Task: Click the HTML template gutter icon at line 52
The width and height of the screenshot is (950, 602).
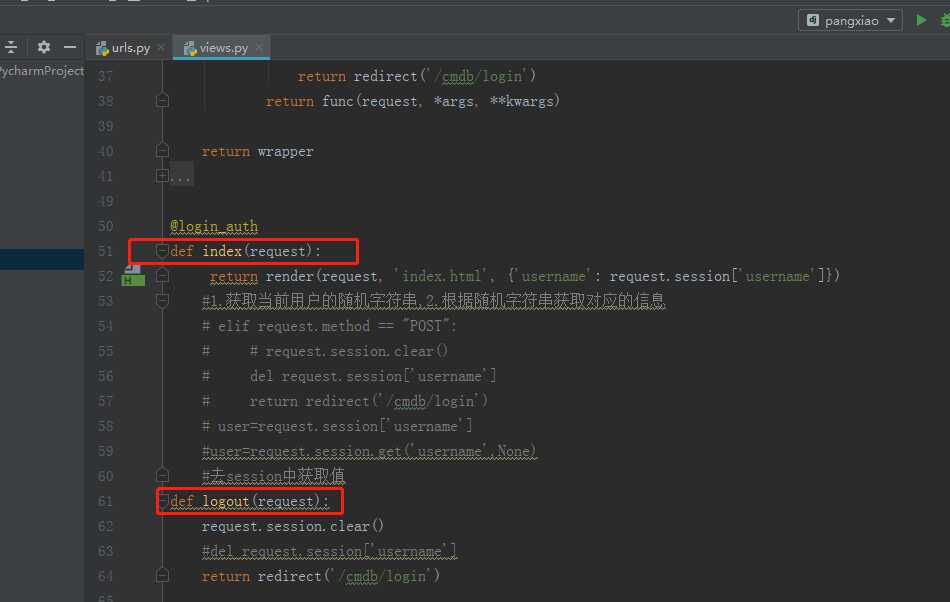Action: coord(133,275)
